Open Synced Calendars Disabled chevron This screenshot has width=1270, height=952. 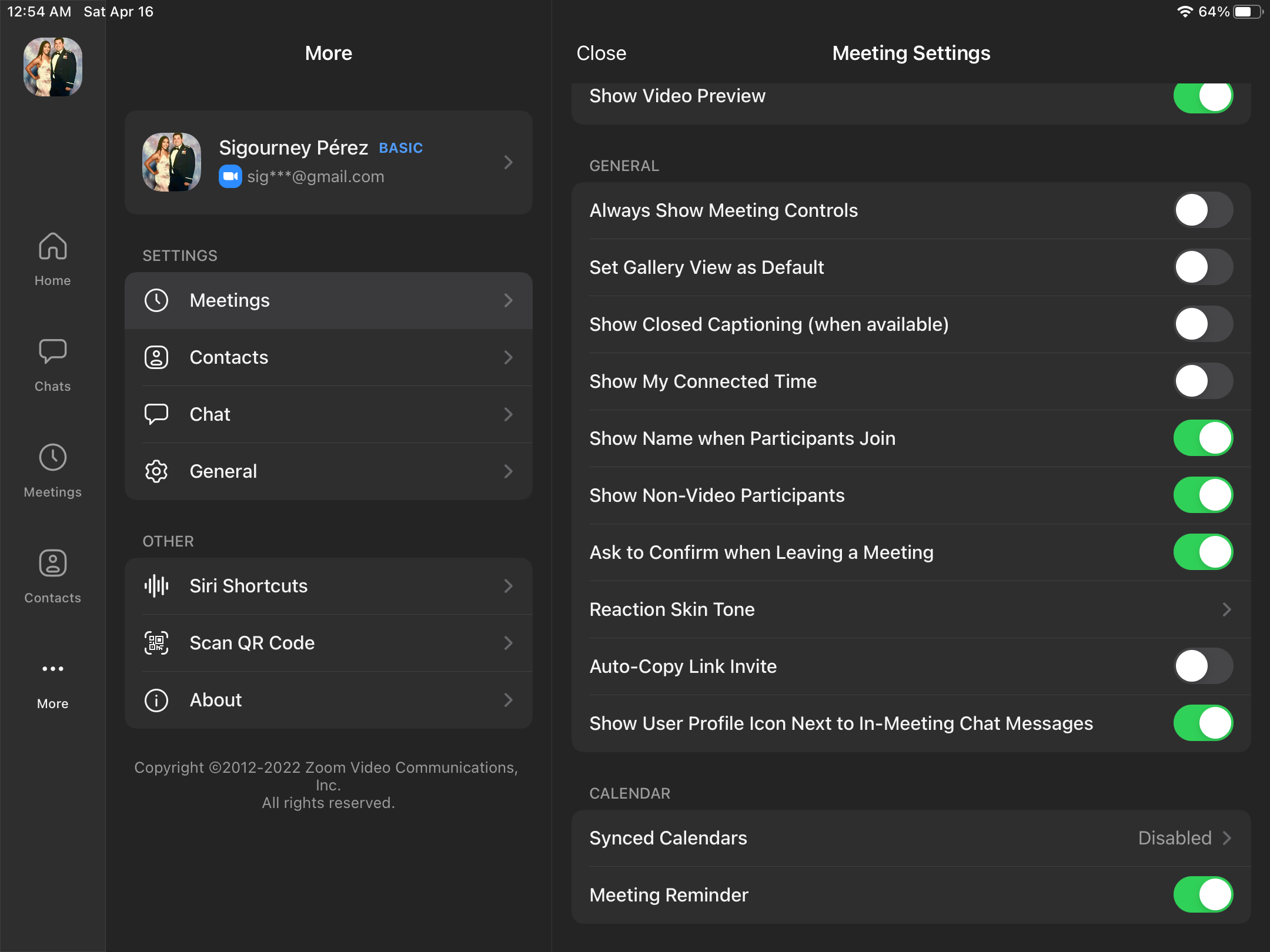point(1226,838)
